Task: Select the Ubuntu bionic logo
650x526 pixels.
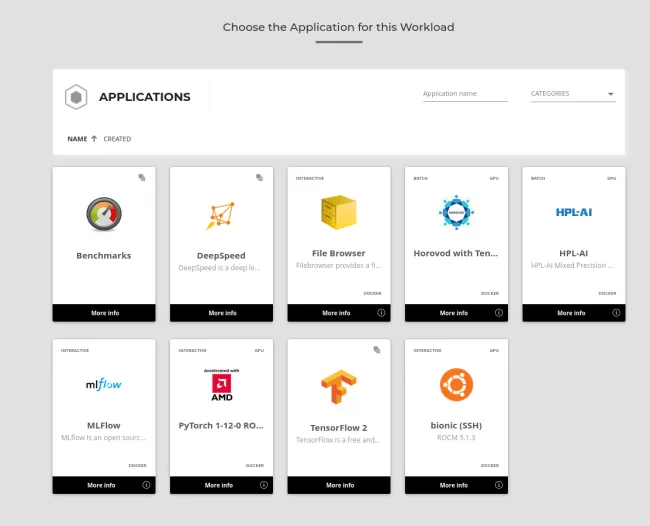Action: click(x=456, y=385)
